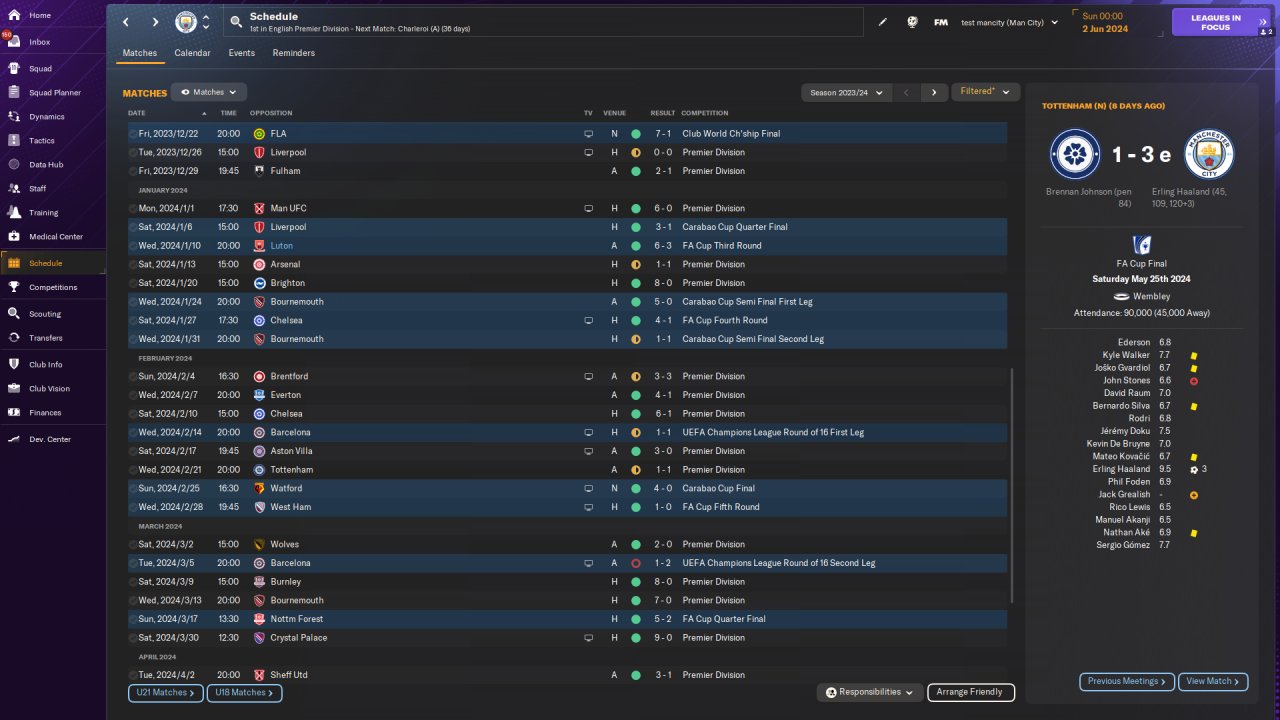Switch to the Reminders tab
The width and height of the screenshot is (1280, 720).
pos(293,53)
